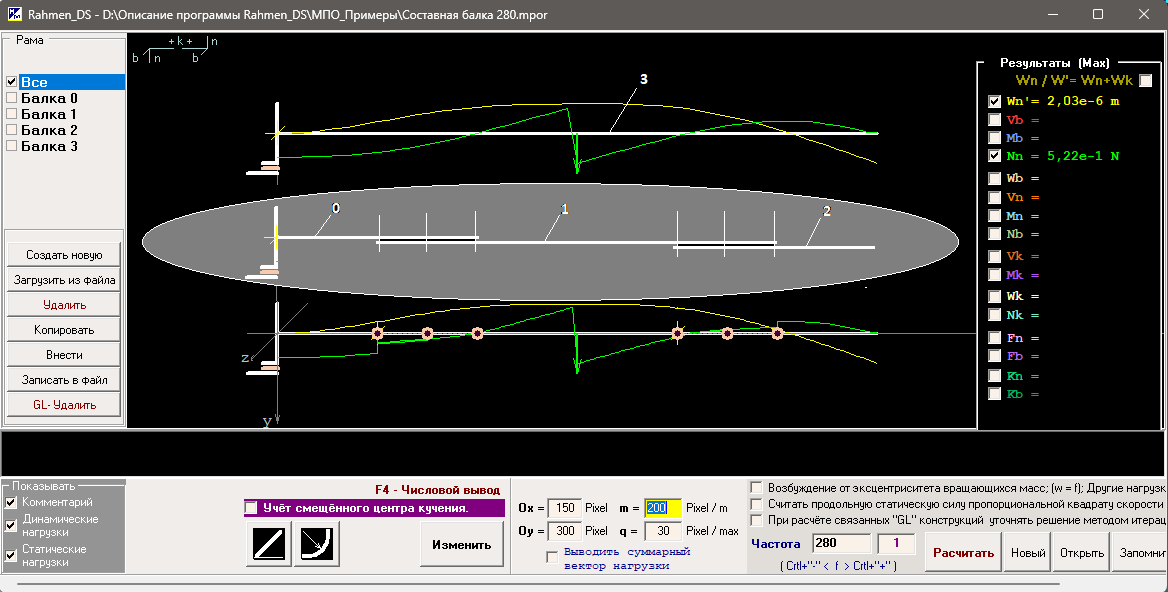Click the Расчитать button
The width and height of the screenshot is (1168, 592).
tap(963, 553)
